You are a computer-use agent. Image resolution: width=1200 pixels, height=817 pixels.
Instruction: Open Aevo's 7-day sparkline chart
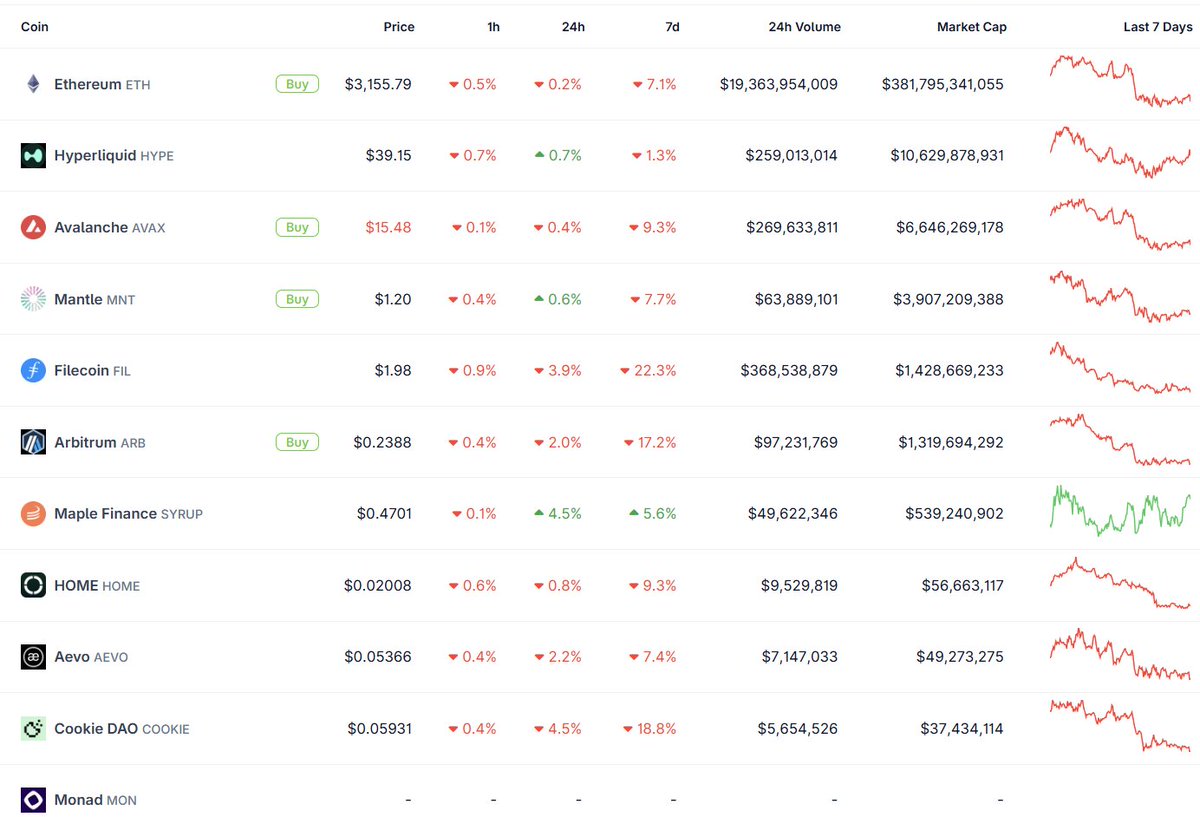coord(1120,654)
